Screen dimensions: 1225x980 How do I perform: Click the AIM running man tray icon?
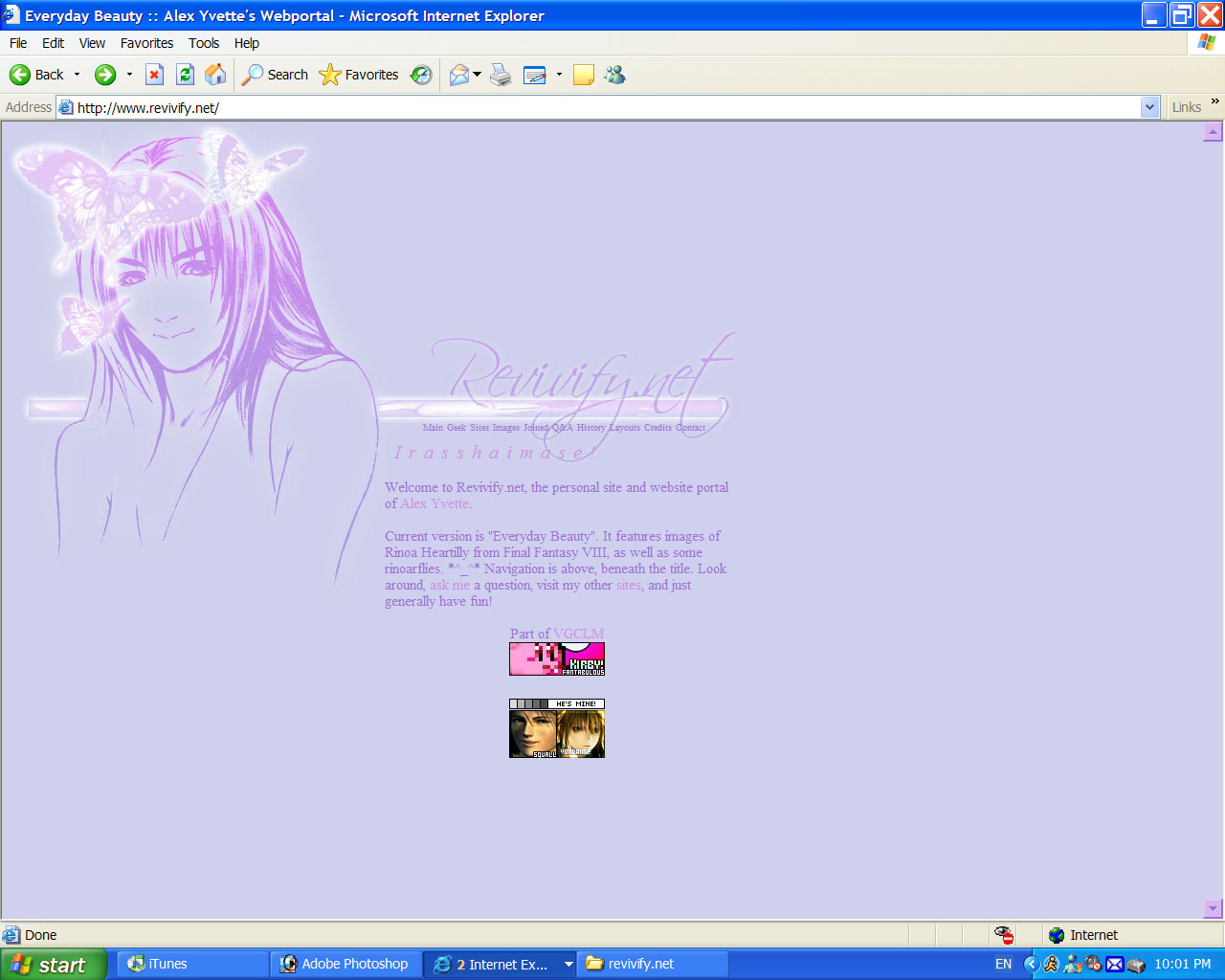pyautogui.click(x=1051, y=964)
